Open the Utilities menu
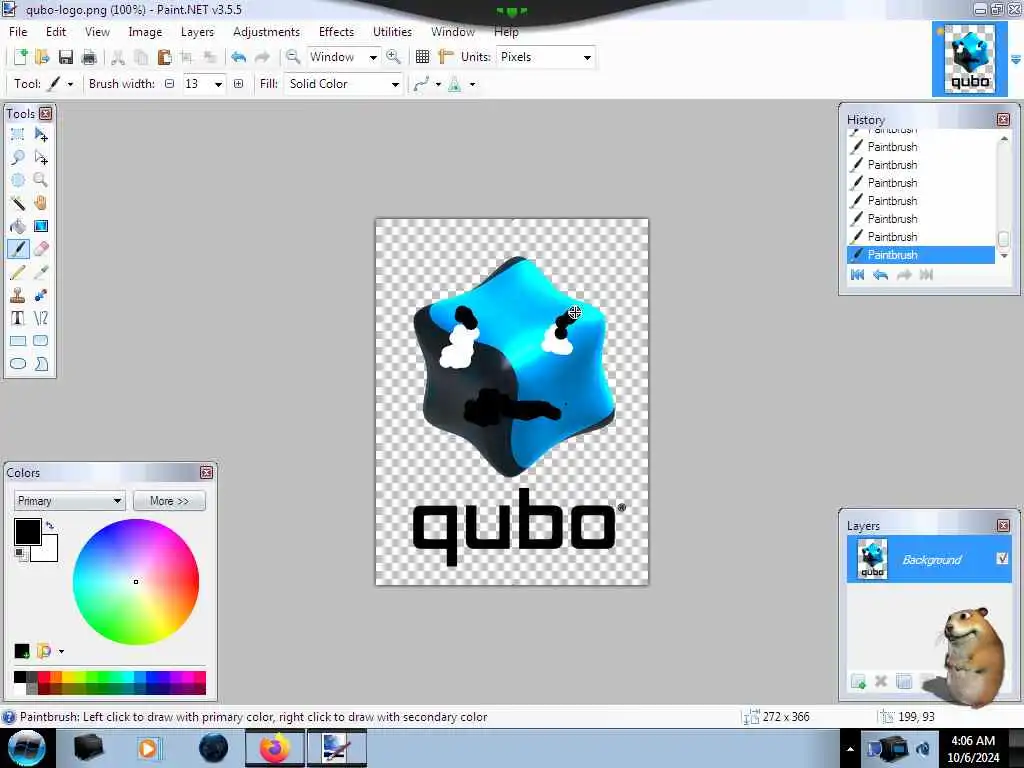This screenshot has width=1024, height=768. click(392, 32)
